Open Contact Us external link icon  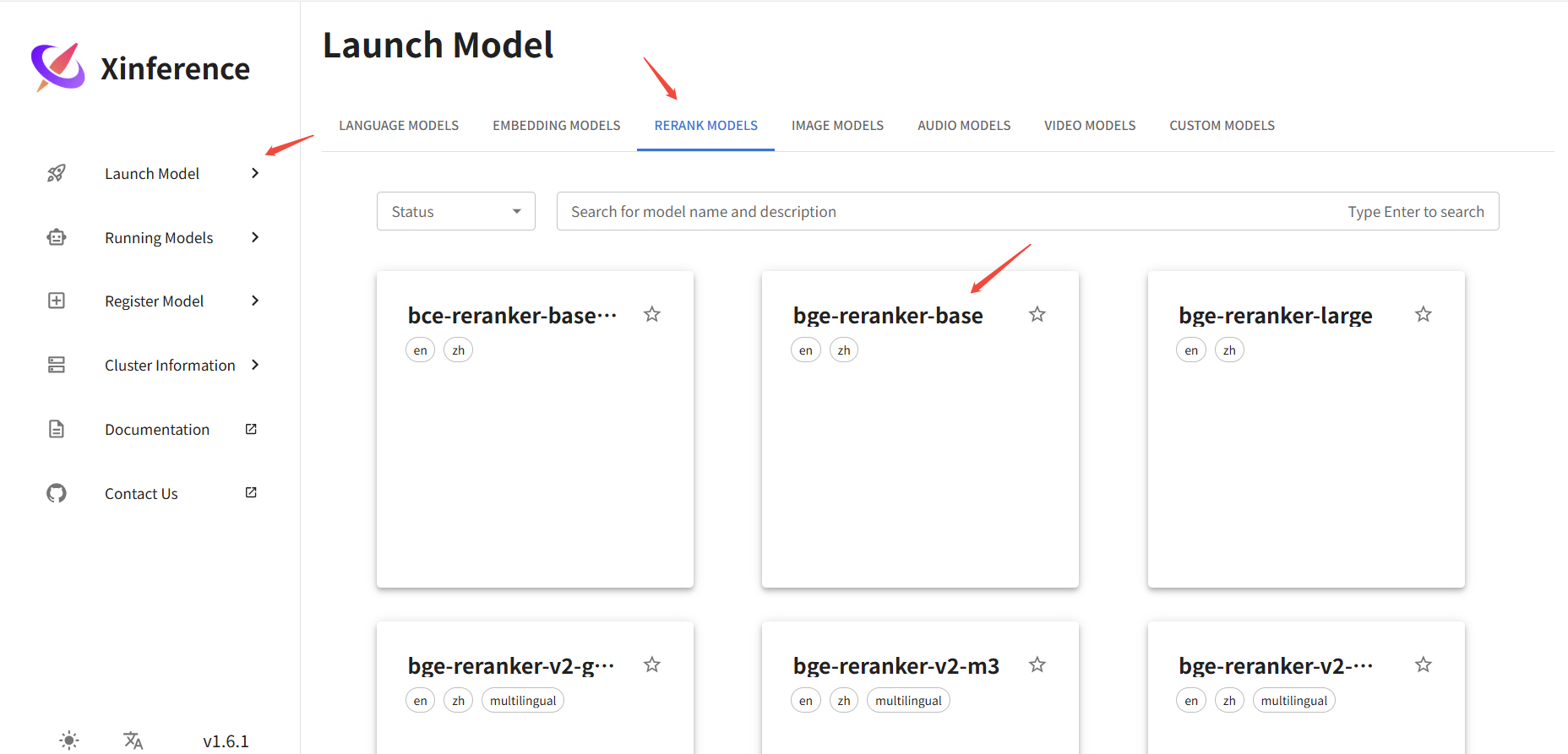(251, 492)
